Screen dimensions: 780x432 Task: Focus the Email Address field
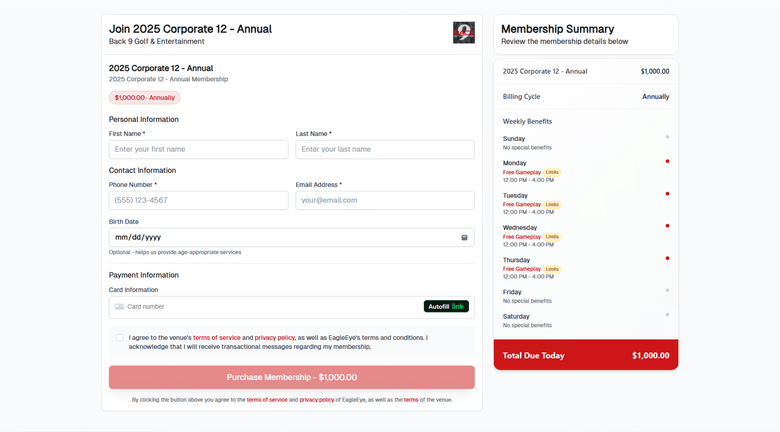pos(385,200)
